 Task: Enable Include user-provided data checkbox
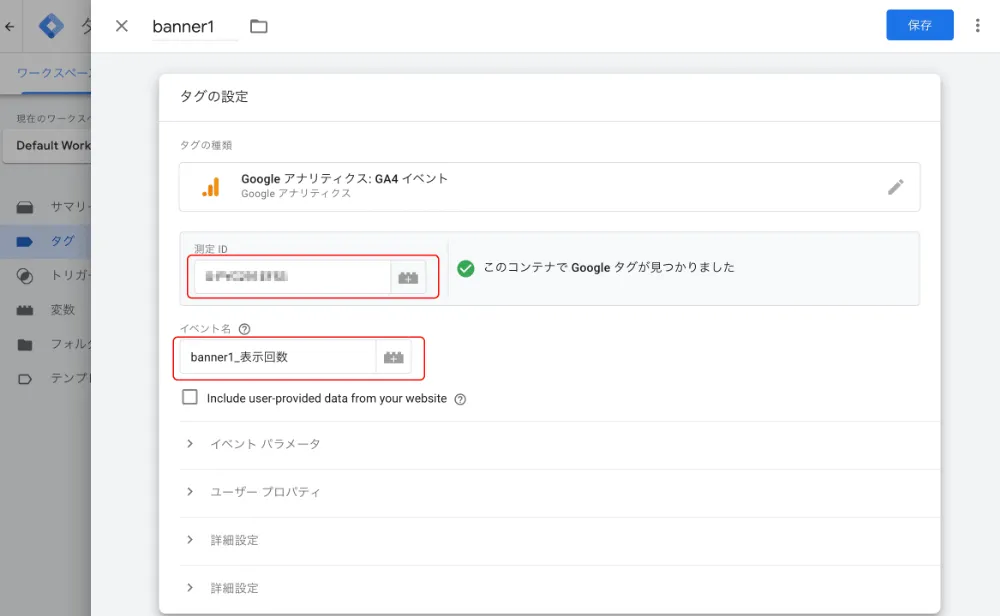[189, 397]
